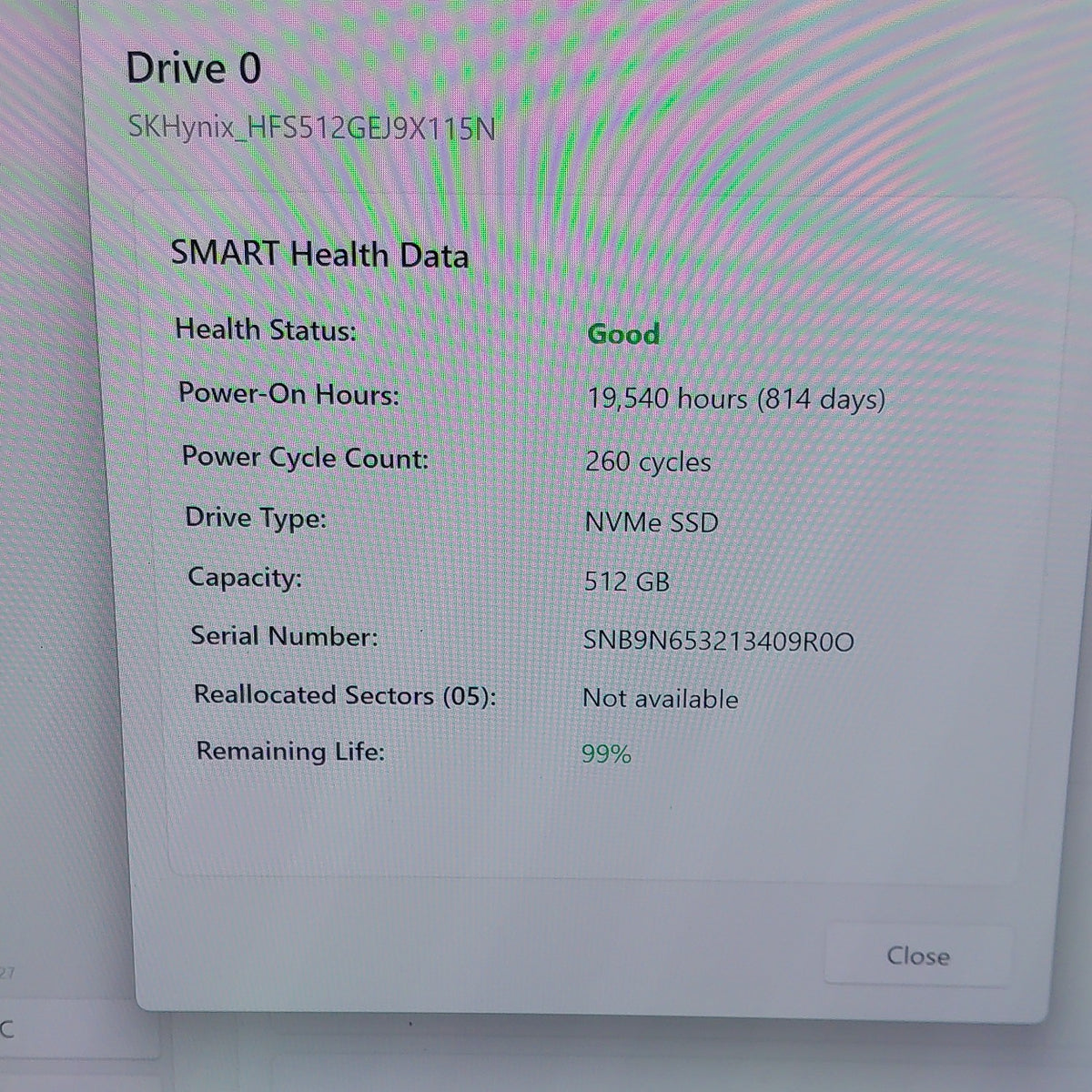Click the 'Remaining Life:' label
1092x1092 pixels.
290,752
